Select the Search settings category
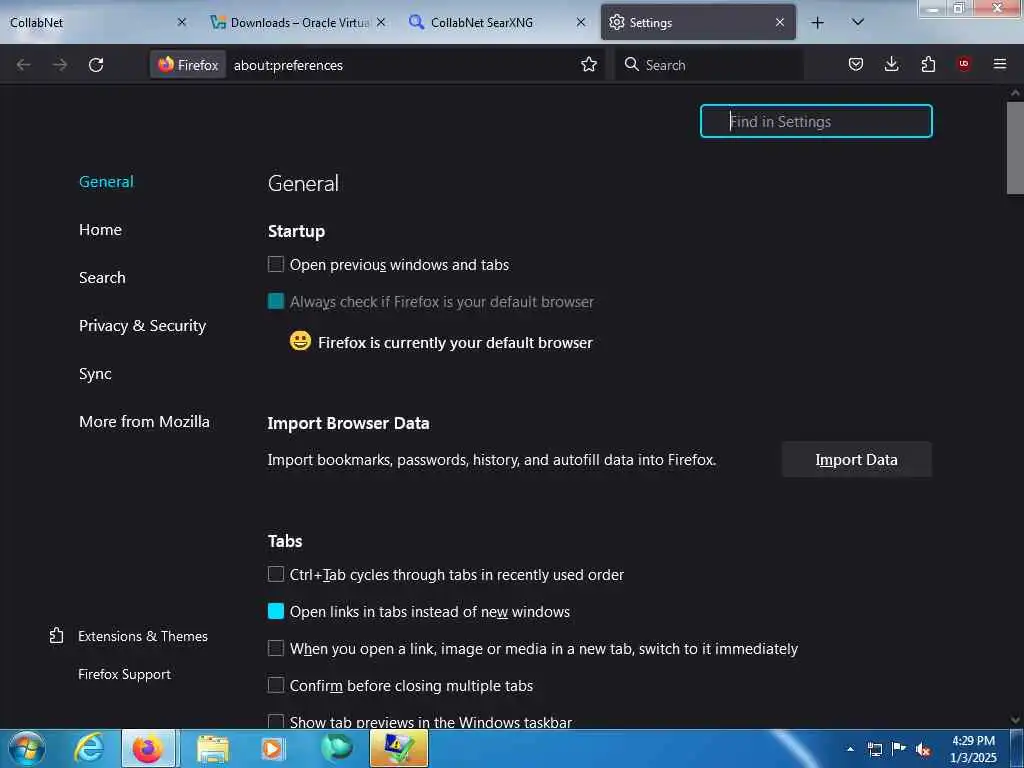The width and height of the screenshot is (1024, 768). 102,278
